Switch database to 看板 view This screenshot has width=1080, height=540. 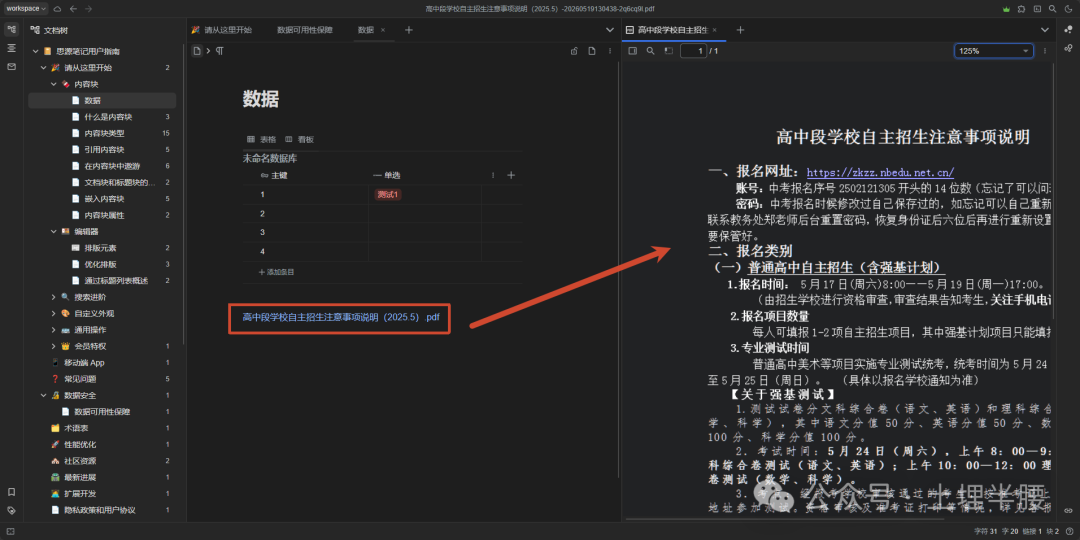point(300,139)
